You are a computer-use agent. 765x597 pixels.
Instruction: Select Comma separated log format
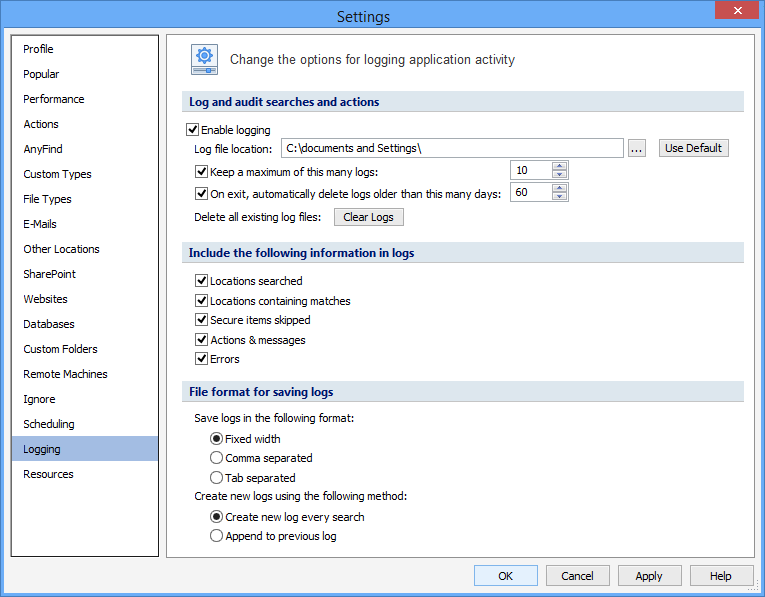tap(216, 458)
